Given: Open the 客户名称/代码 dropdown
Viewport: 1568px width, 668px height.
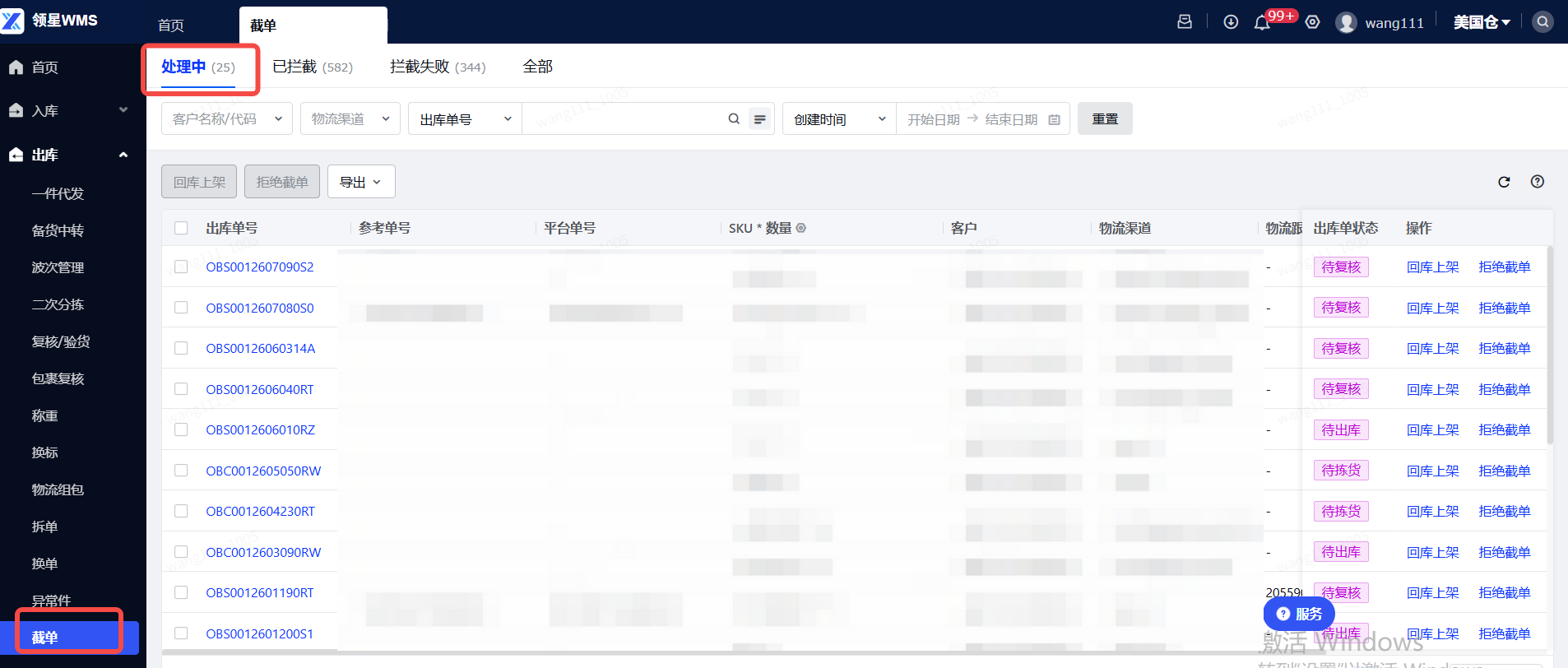Looking at the screenshot, I should 227,118.
